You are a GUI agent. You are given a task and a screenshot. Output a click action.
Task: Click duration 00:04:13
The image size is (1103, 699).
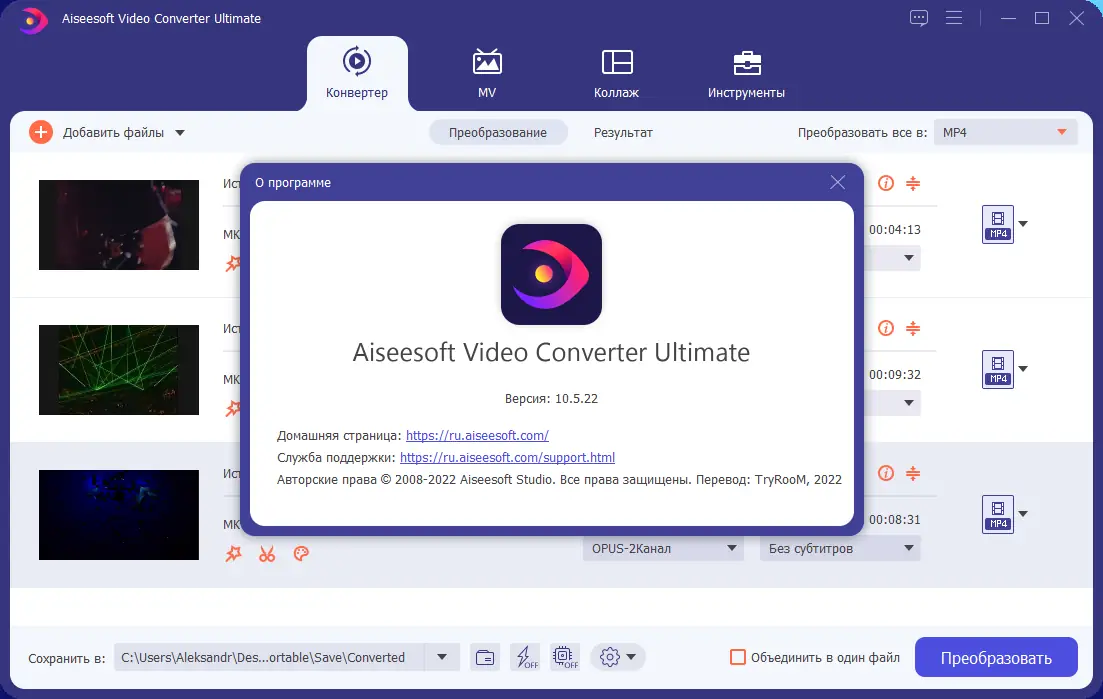[x=895, y=229]
